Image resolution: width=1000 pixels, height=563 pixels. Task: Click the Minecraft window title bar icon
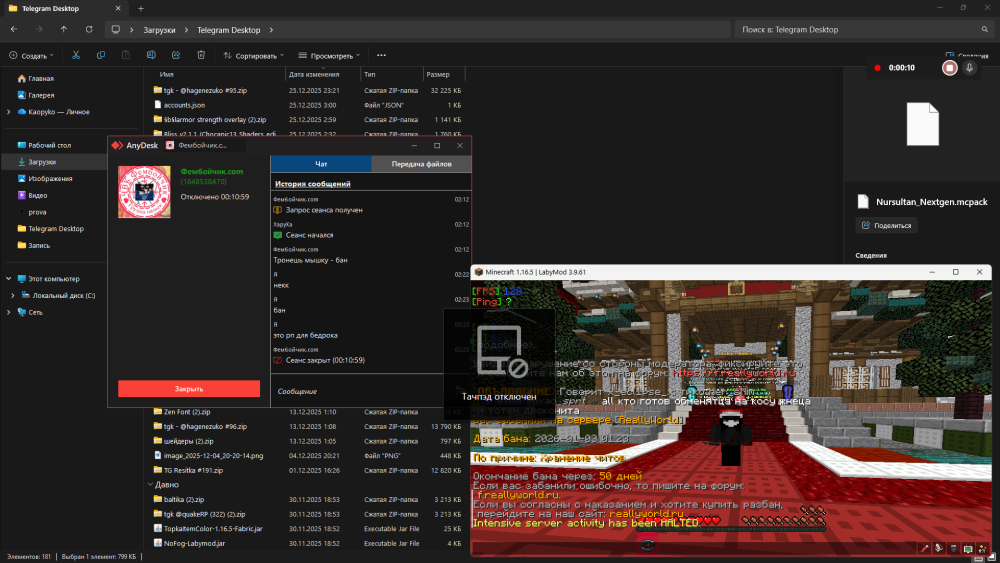pyautogui.click(x=478, y=272)
